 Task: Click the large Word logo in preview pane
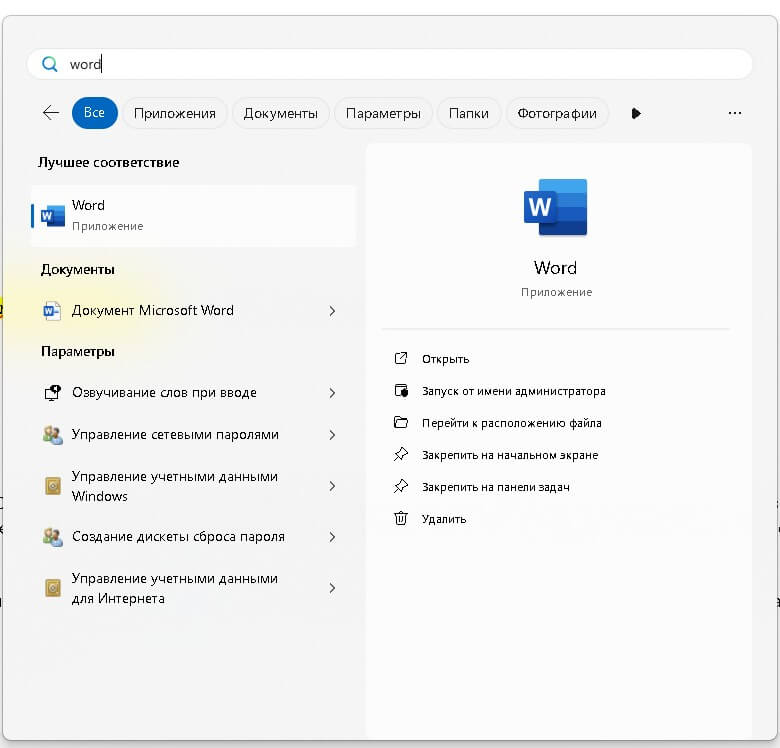coord(556,207)
